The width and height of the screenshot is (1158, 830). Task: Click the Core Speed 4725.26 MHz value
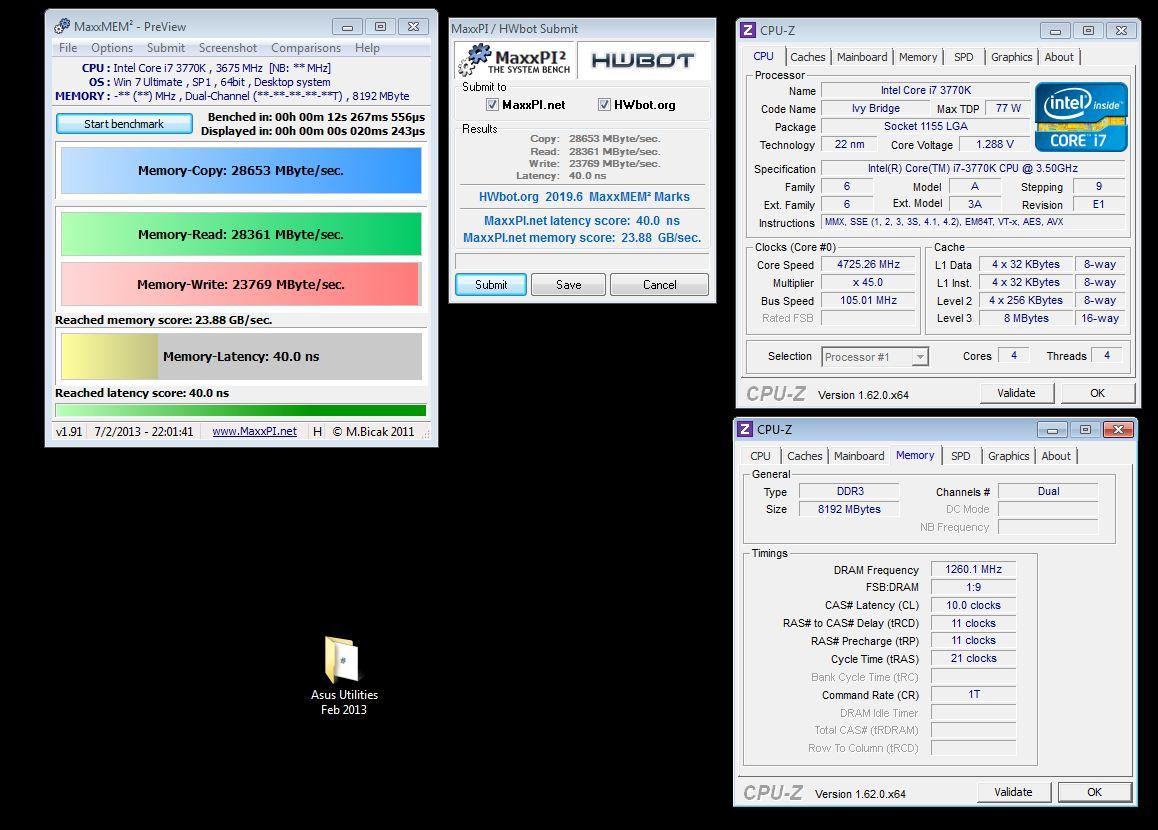pyautogui.click(x=868, y=264)
